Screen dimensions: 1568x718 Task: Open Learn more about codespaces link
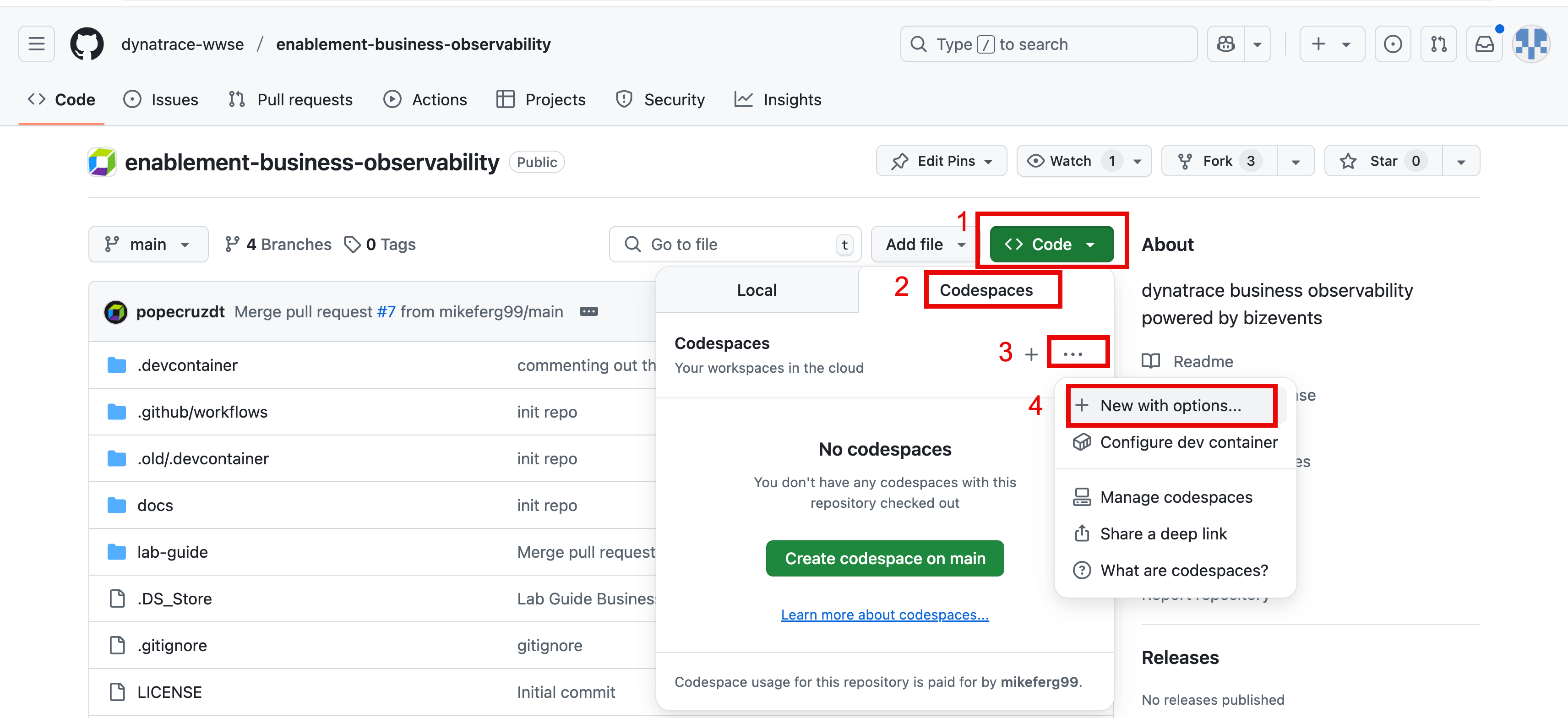885,615
